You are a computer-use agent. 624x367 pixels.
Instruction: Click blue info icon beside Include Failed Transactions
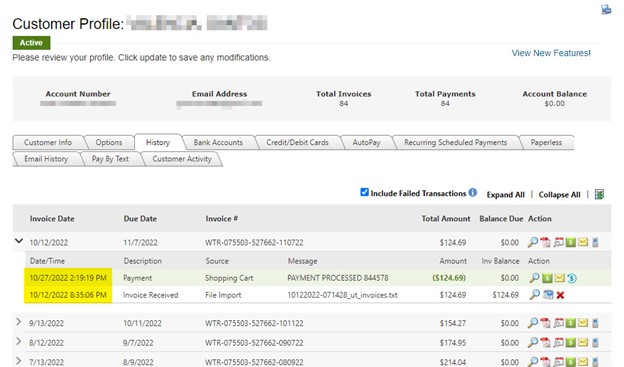473,193
